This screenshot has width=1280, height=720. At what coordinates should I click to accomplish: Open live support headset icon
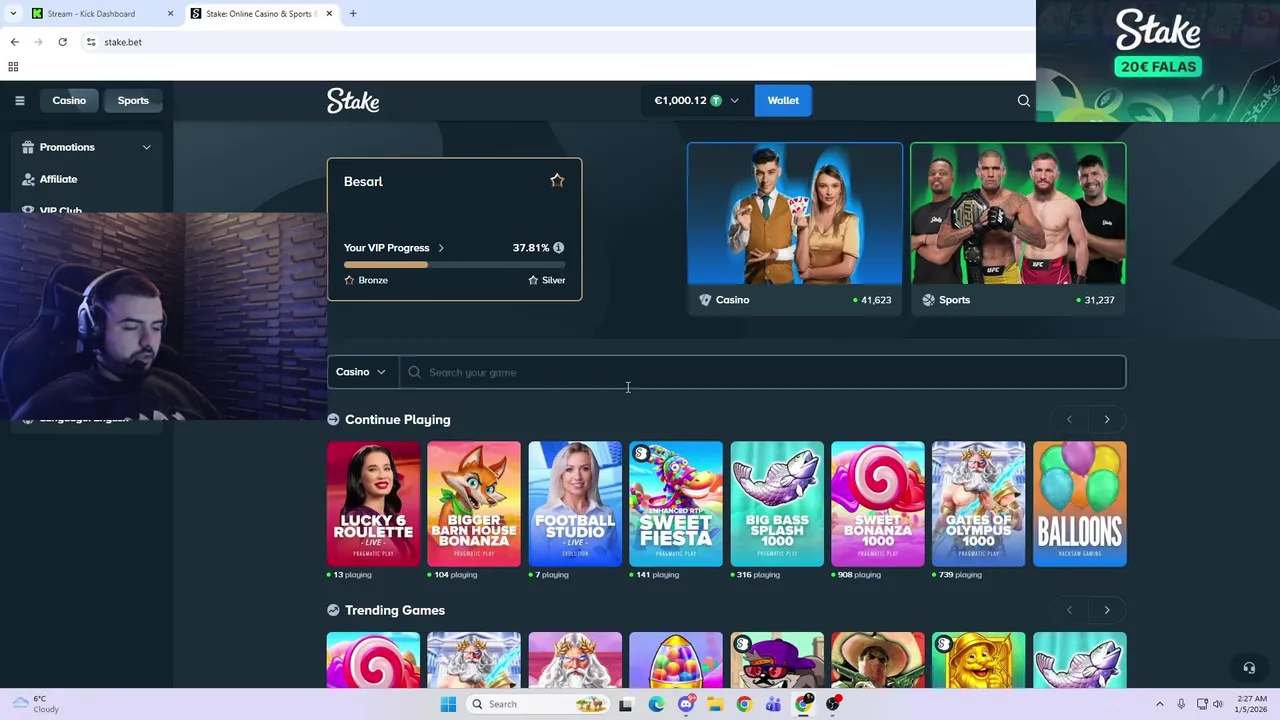[x=1249, y=668]
